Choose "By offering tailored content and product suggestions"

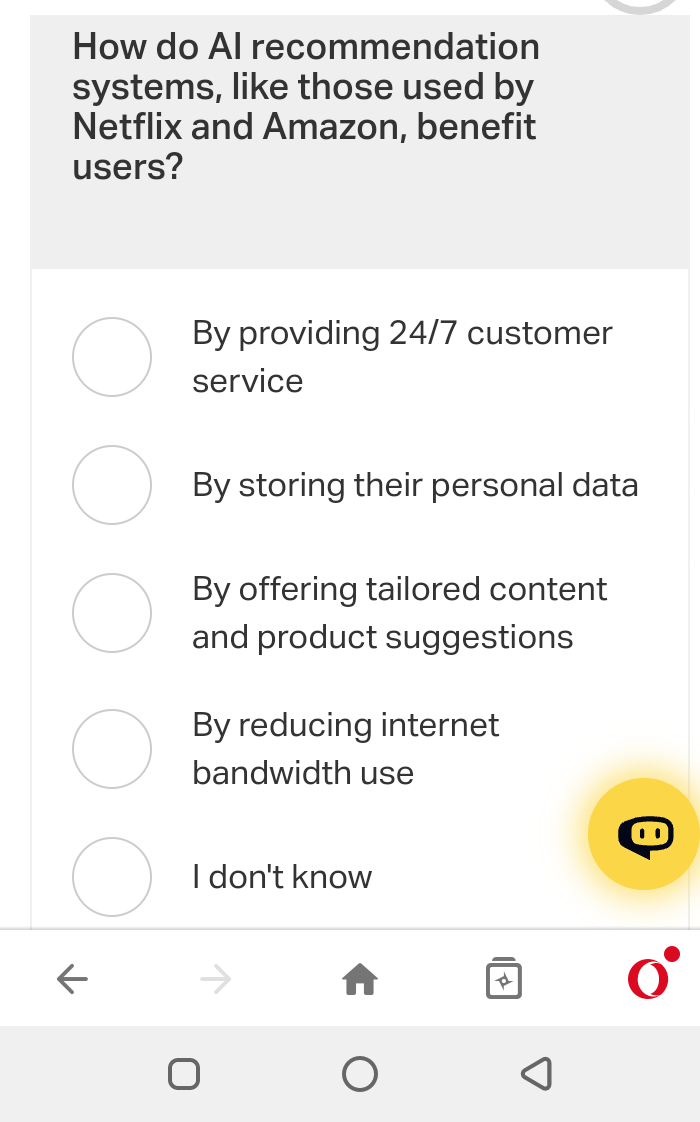(x=112, y=613)
